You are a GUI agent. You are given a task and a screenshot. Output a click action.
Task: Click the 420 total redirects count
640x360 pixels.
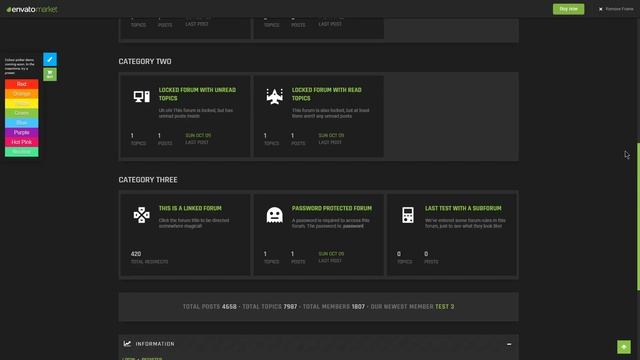pyautogui.click(x=136, y=253)
